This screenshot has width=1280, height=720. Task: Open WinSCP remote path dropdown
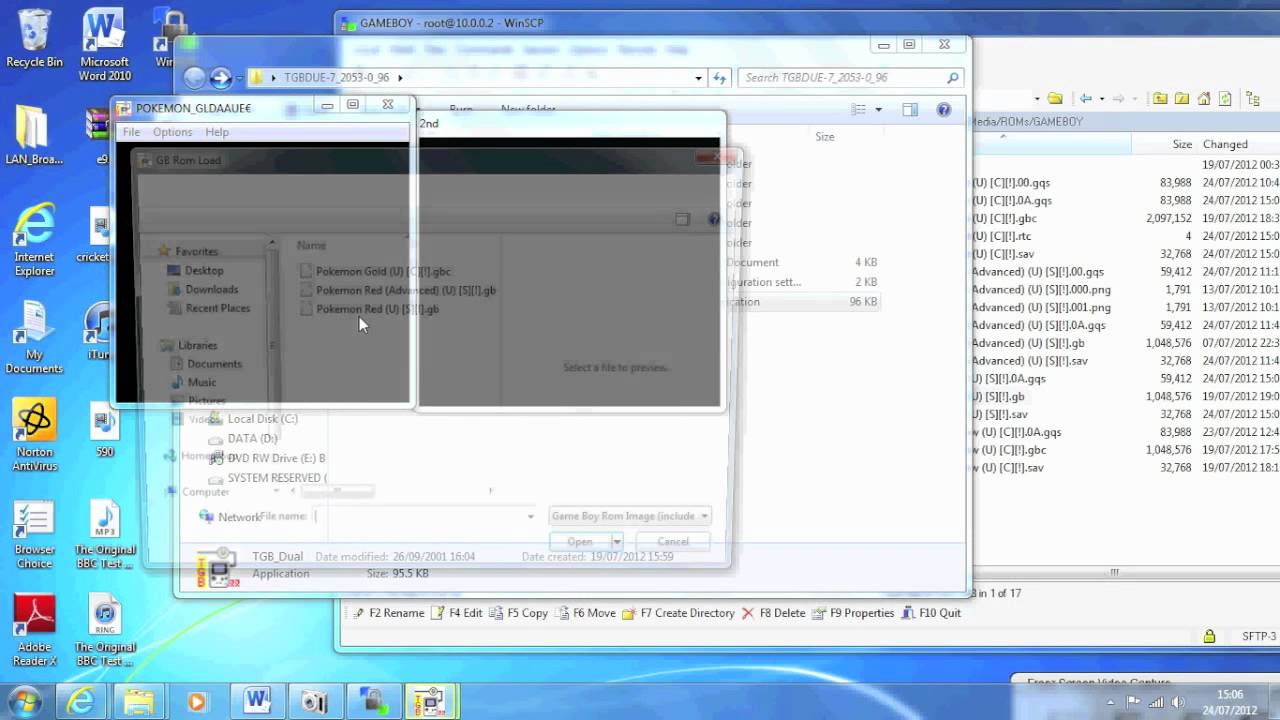coord(1037,98)
